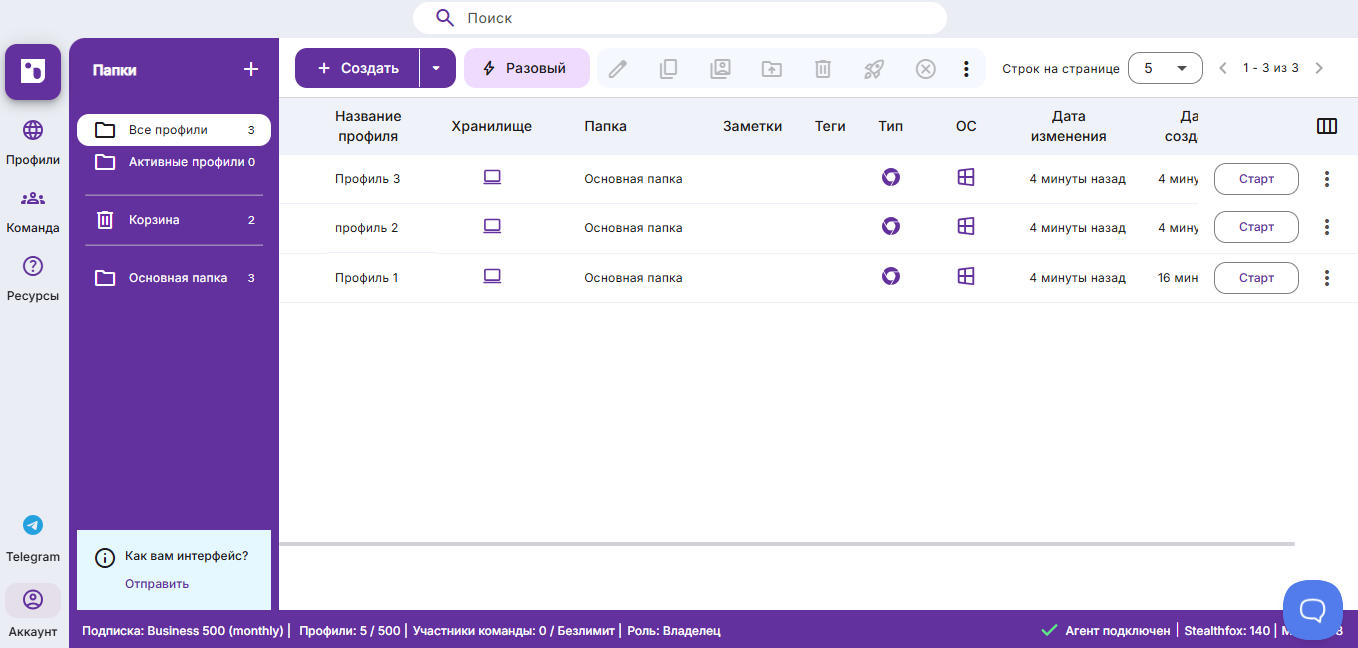The height and width of the screenshot is (648, 1358).
Task: Go to previous page arrow
Action: (x=1223, y=68)
